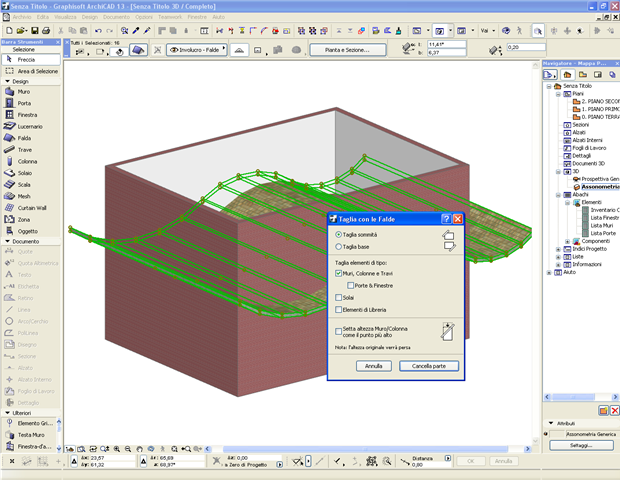Collapse the Piani tree node
620x480 pixels.
(558, 94)
